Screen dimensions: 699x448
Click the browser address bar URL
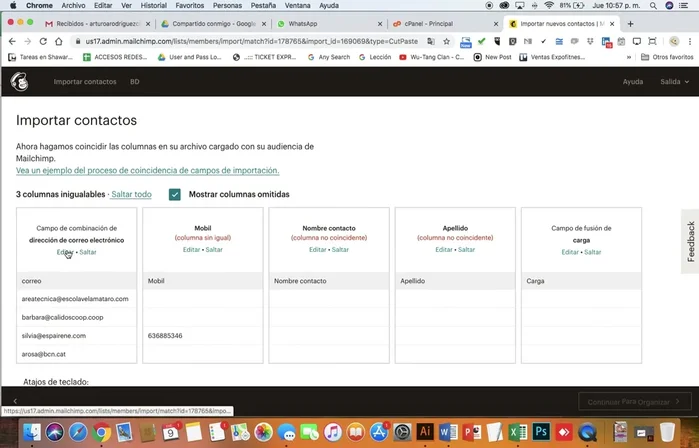tap(251, 41)
